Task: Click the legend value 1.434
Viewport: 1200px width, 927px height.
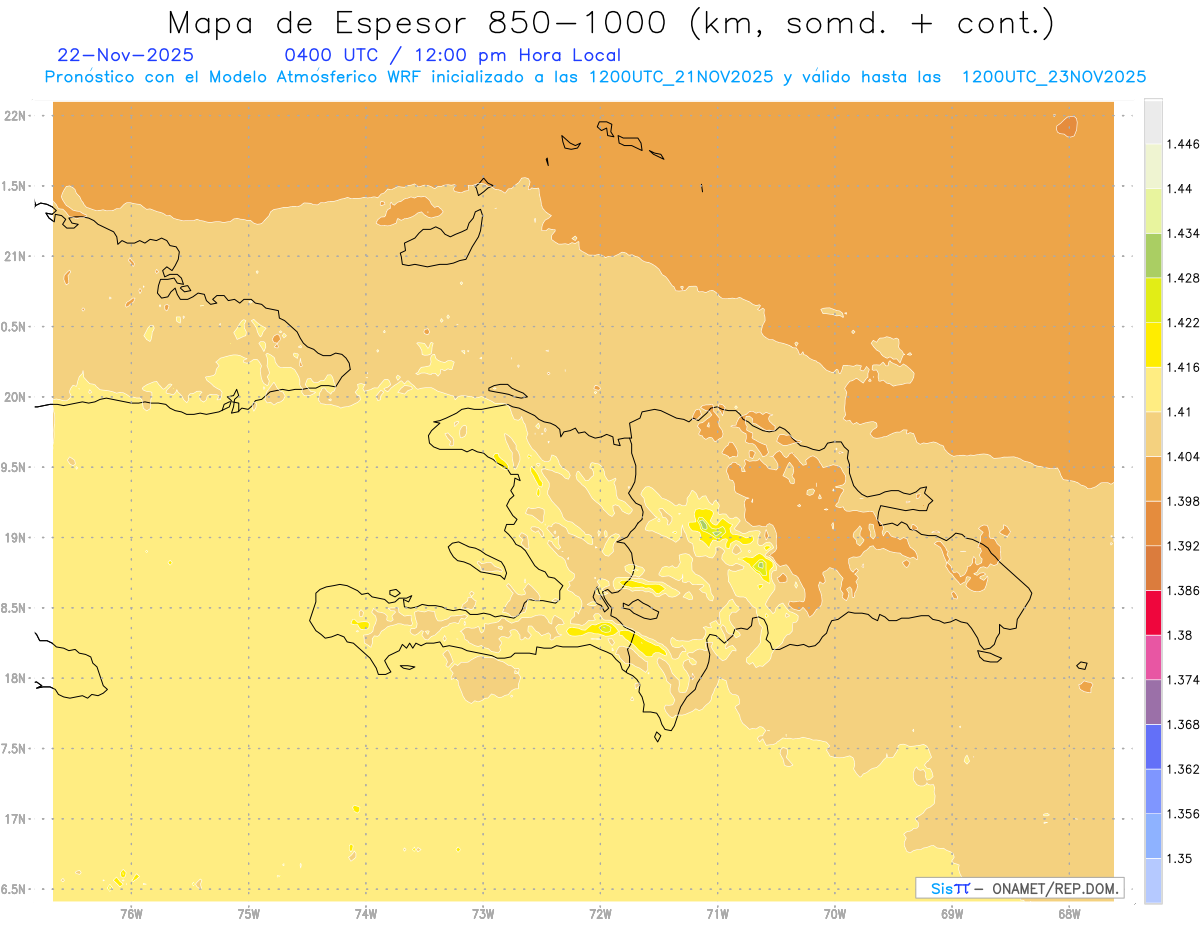Action: [x=1183, y=233]
